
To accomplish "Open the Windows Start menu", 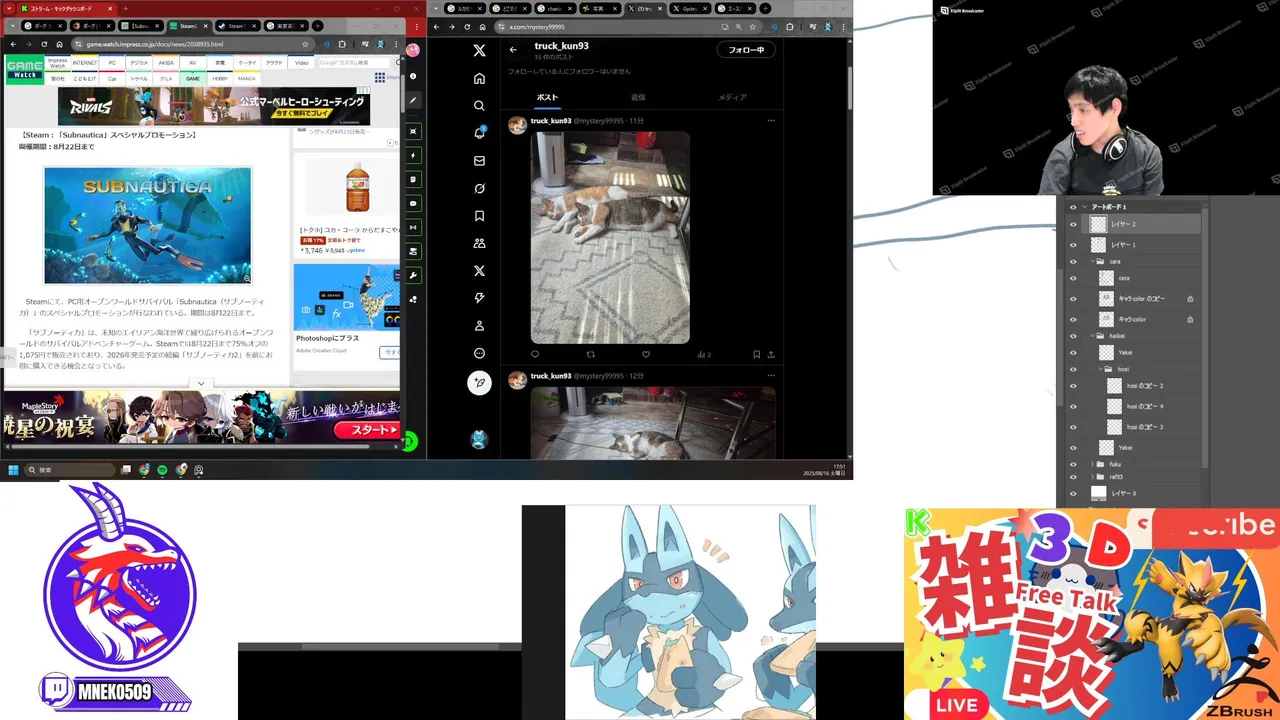I will pos(14,470).
